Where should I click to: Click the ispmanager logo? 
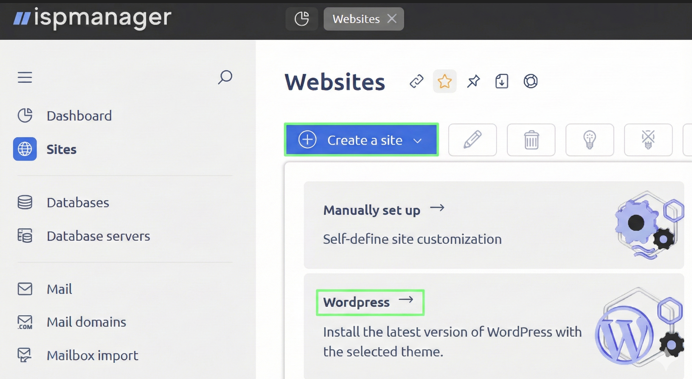tap(92, 18)
